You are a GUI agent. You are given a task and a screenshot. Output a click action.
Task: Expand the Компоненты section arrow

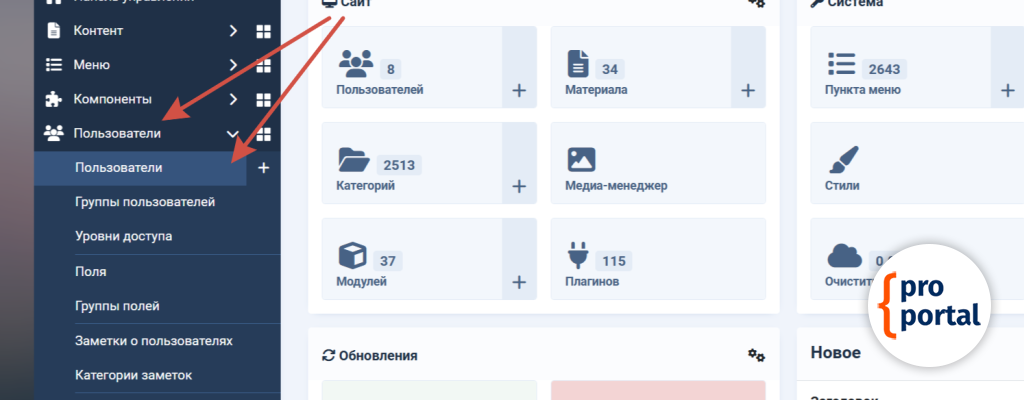click(233, 99)
